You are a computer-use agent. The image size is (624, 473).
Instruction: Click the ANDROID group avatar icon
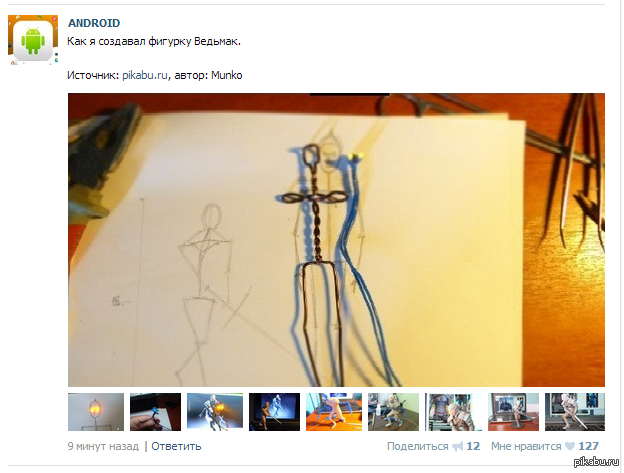[x=33, y=40]
